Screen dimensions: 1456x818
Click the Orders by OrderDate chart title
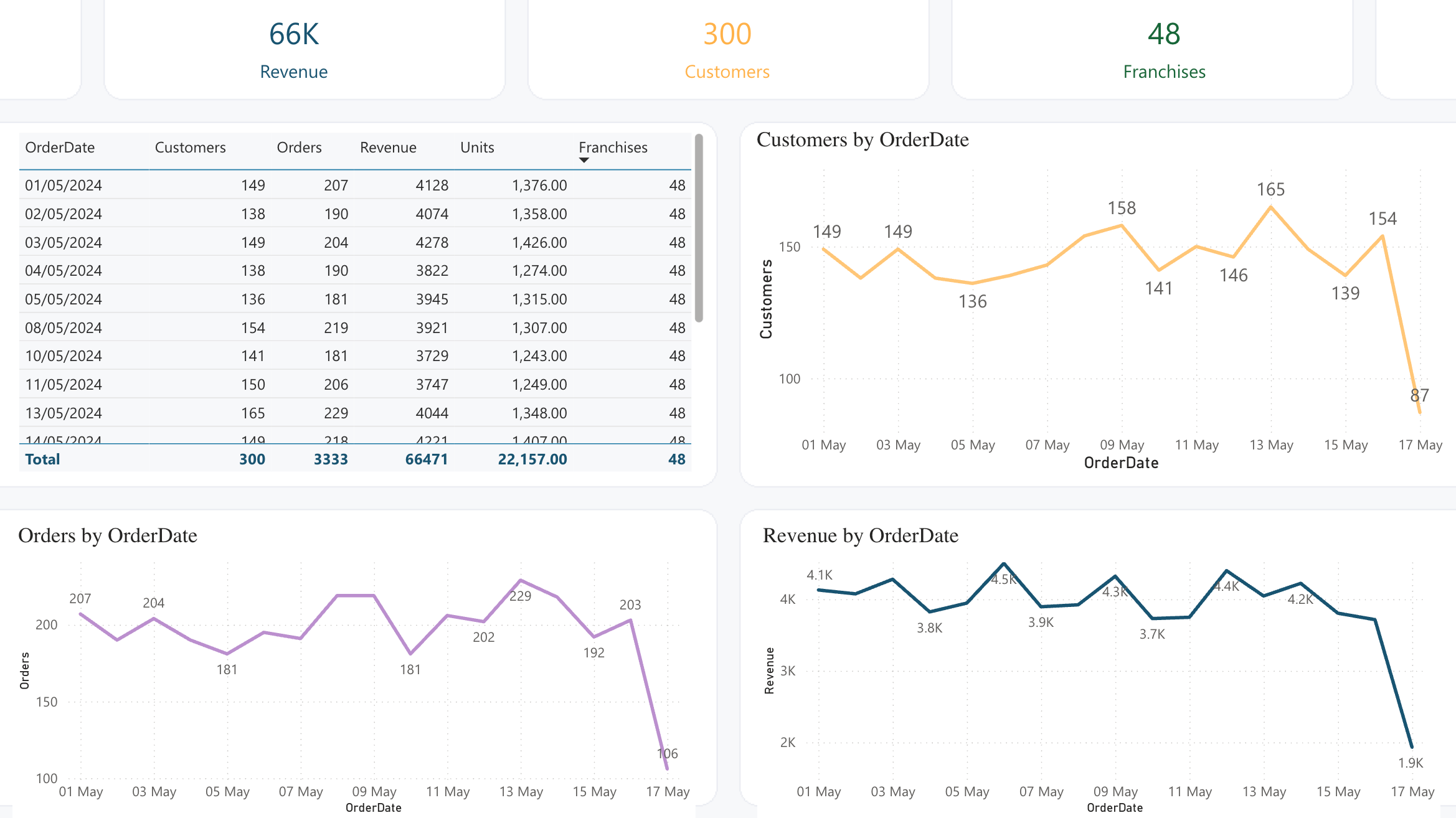108,535
